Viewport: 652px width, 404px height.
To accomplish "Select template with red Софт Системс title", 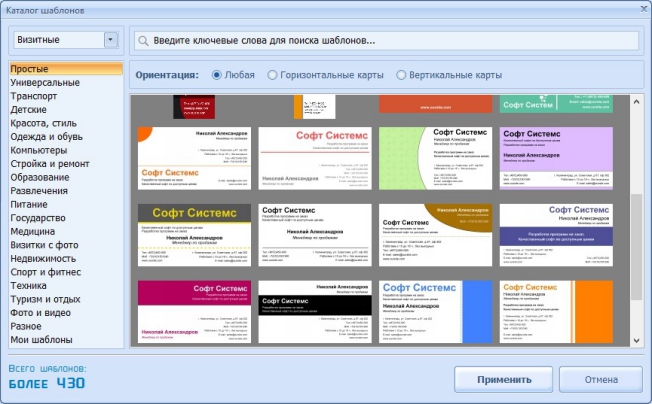I will [315, 158].
